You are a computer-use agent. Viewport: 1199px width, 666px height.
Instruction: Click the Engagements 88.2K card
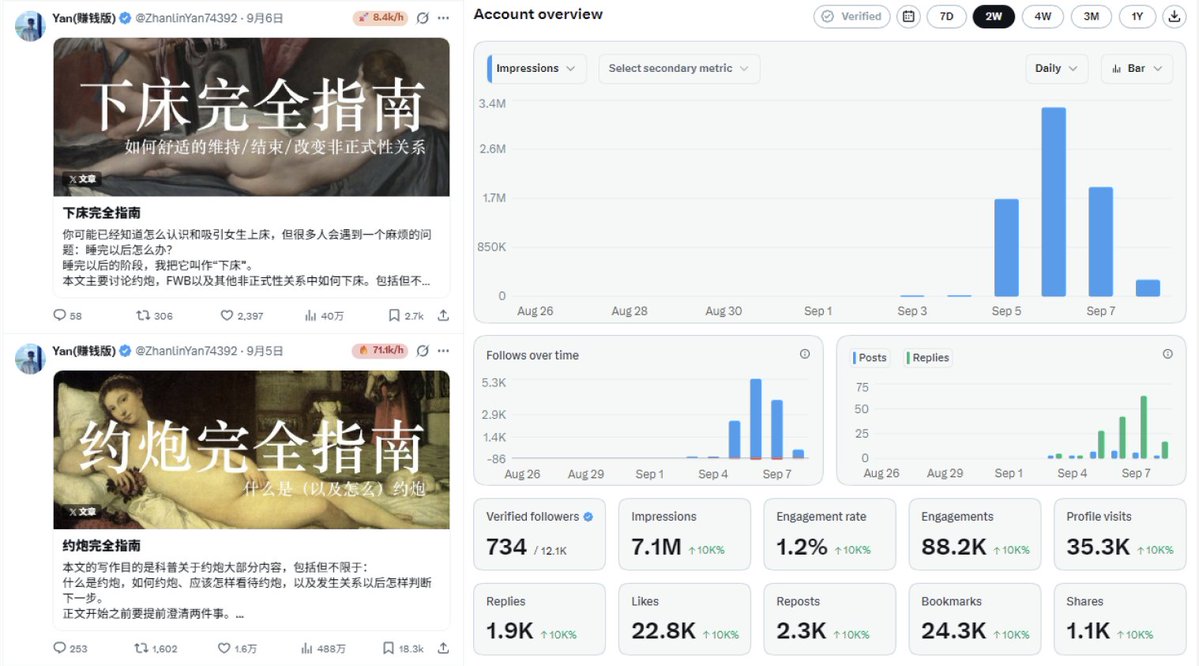pyautogui.click(x=975, y=534)
